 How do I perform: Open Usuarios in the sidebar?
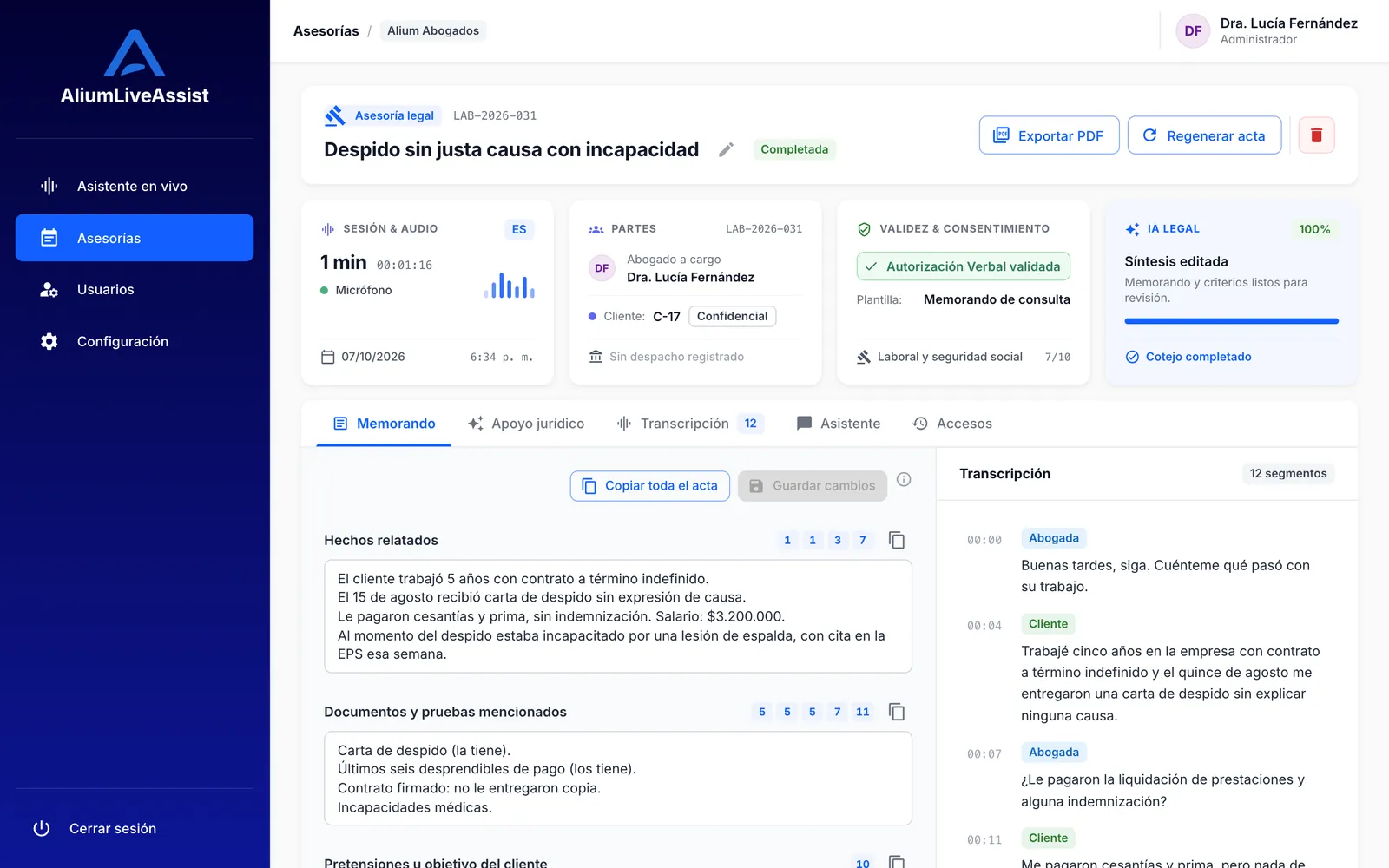[135, 289]
